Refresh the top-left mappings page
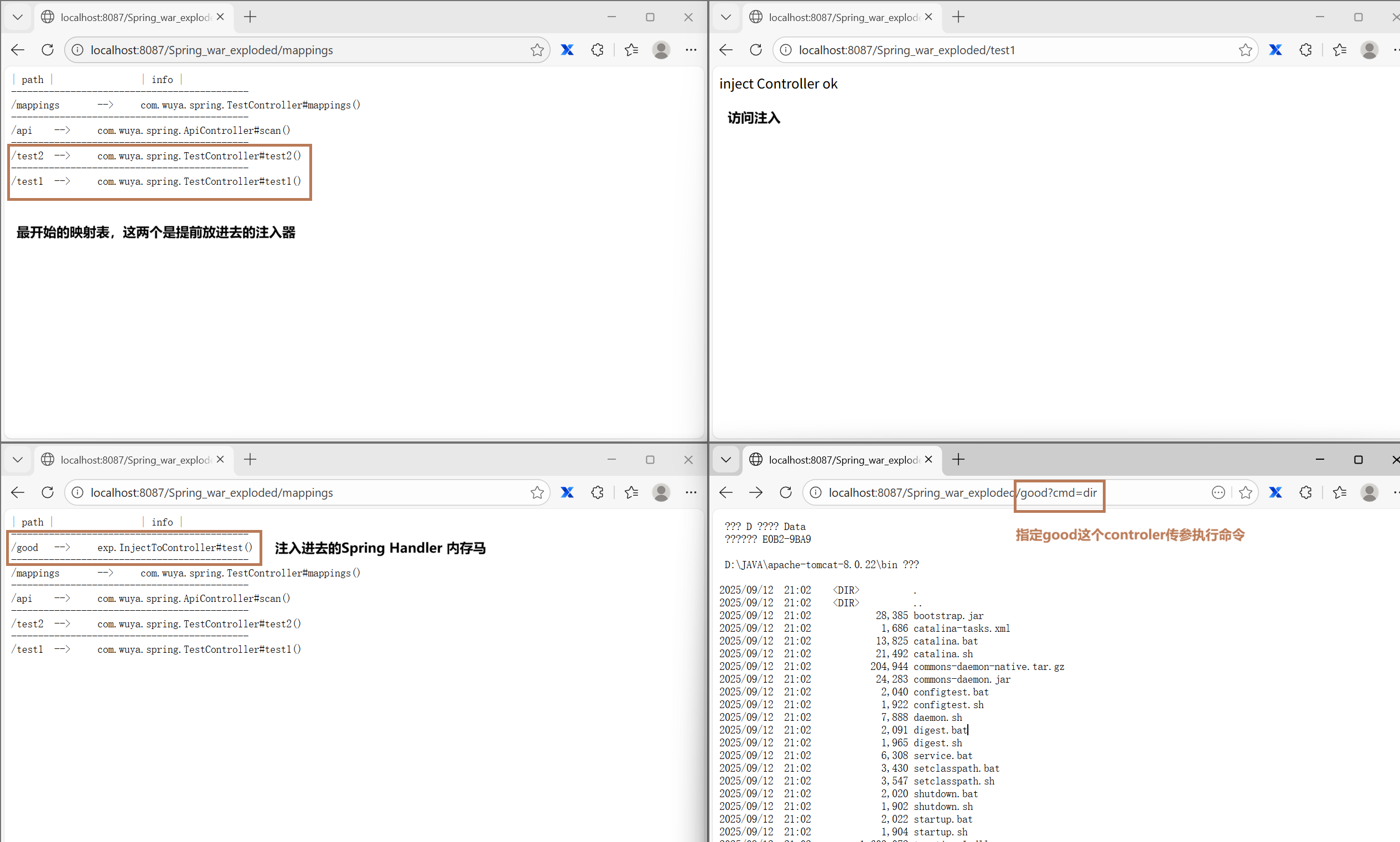 coord(48,50)
